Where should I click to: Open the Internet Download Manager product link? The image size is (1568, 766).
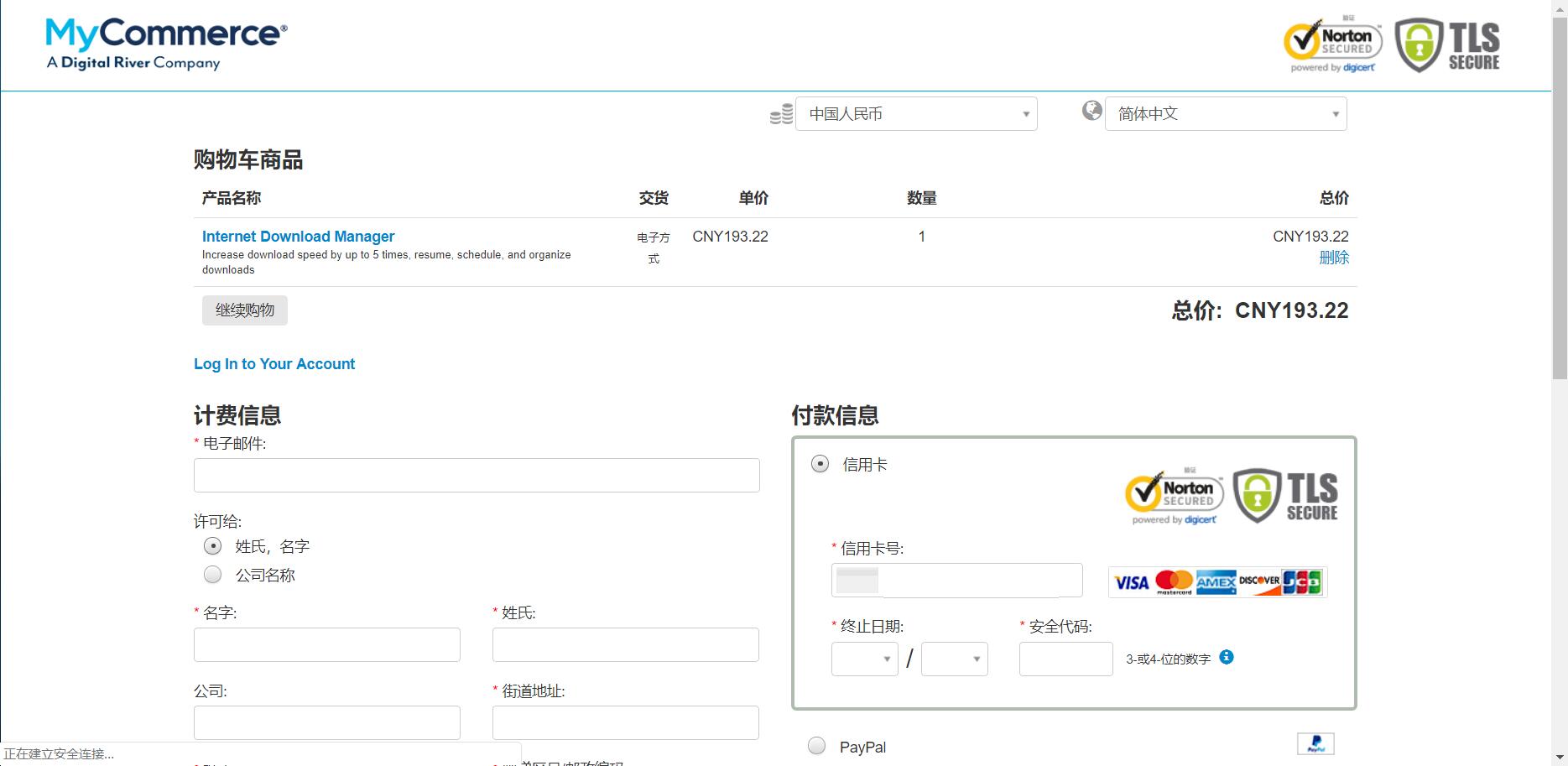pos(298,236)
